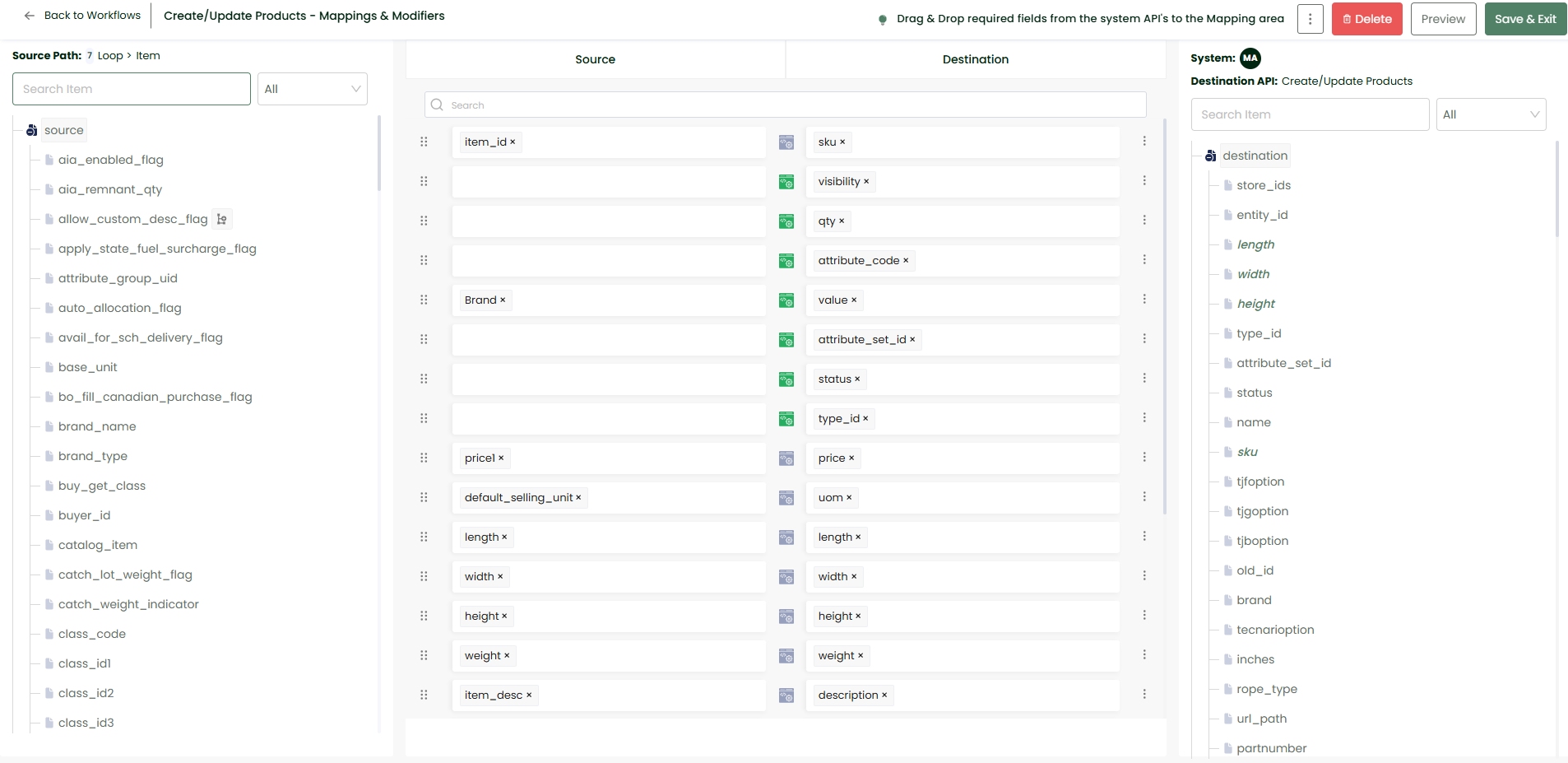Open the modifier icon for type_id mapping
Viewport: 1568px width, 763px height.
pos(786,419)
